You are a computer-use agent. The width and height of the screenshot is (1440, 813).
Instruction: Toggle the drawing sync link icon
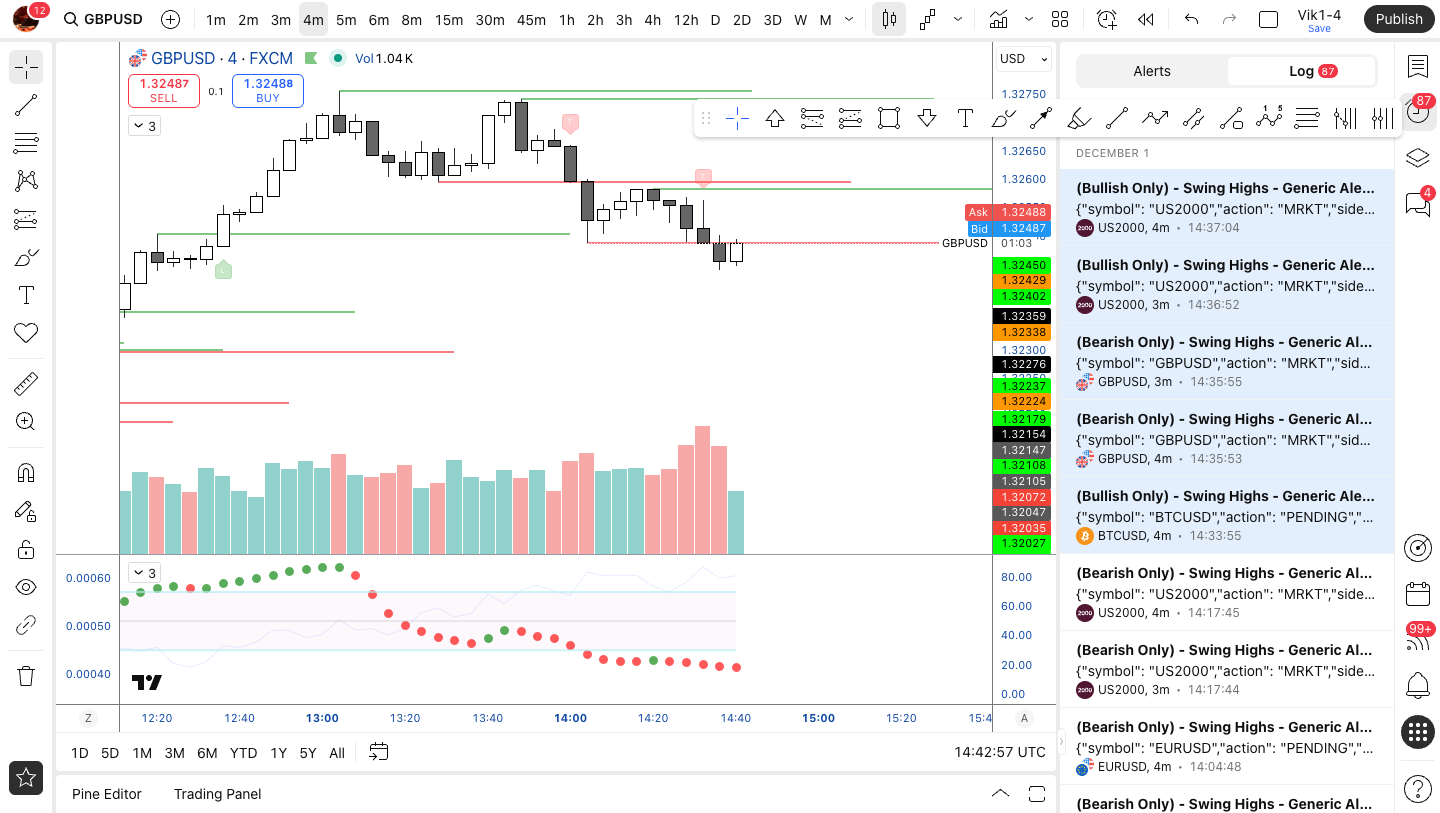[x=26, y=625]
